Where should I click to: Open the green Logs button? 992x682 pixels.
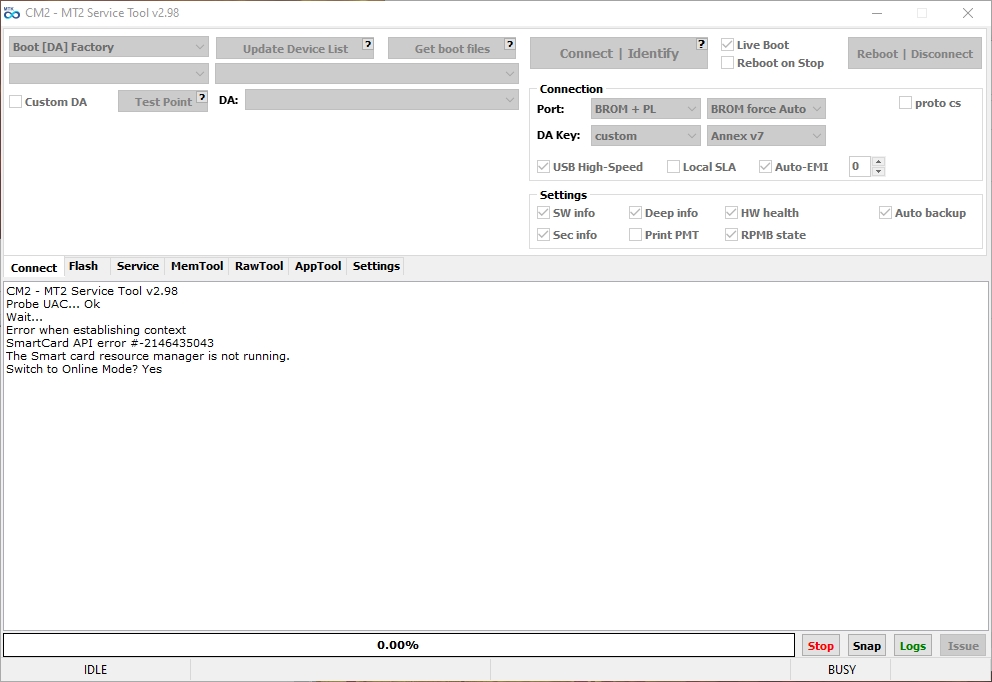912,646
